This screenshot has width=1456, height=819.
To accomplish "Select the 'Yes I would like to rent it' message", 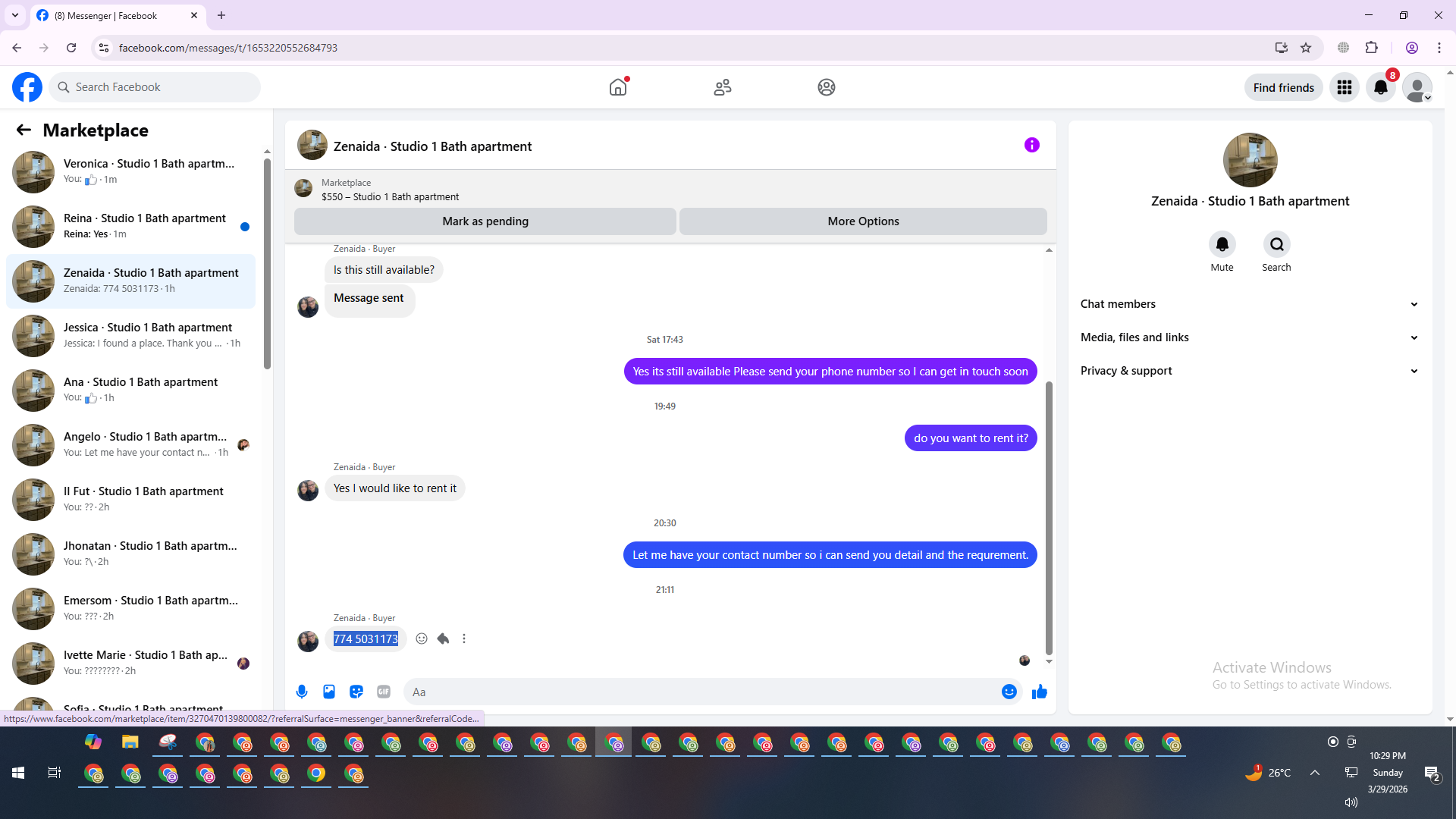I will point(395,488).
